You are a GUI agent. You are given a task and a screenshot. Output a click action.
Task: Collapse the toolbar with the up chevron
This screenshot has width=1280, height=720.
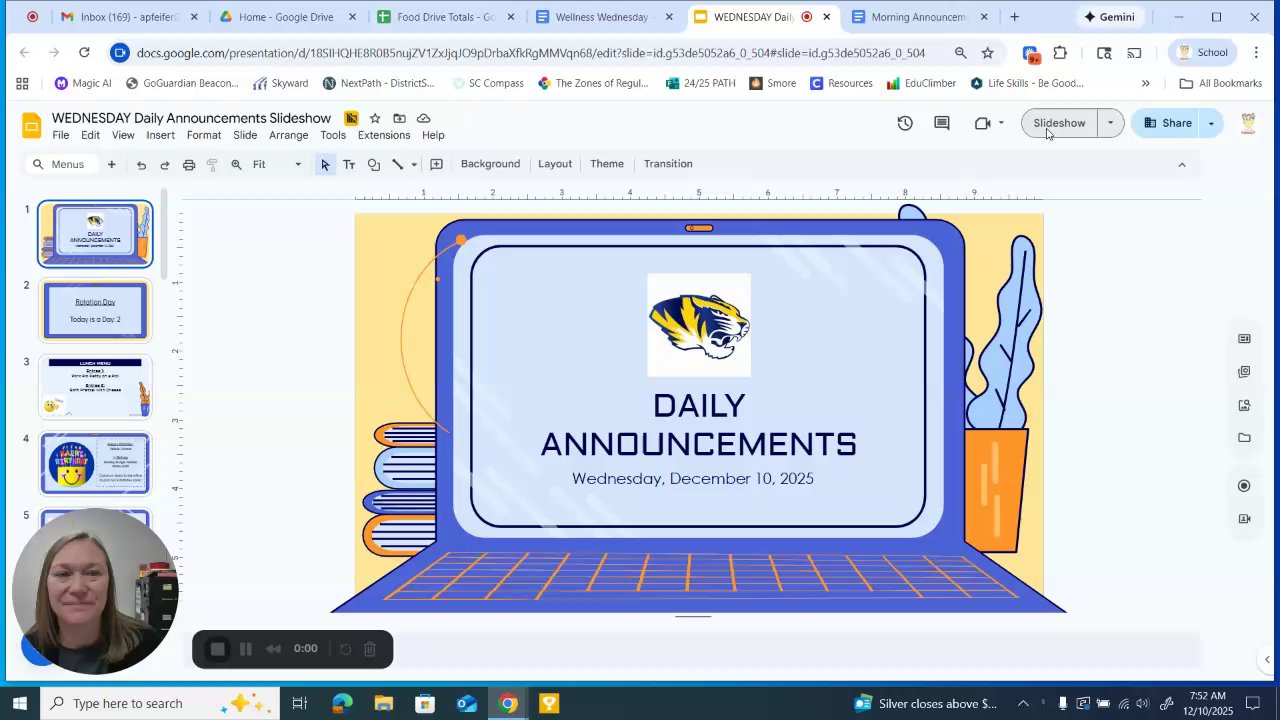[x=1182, y=164]
